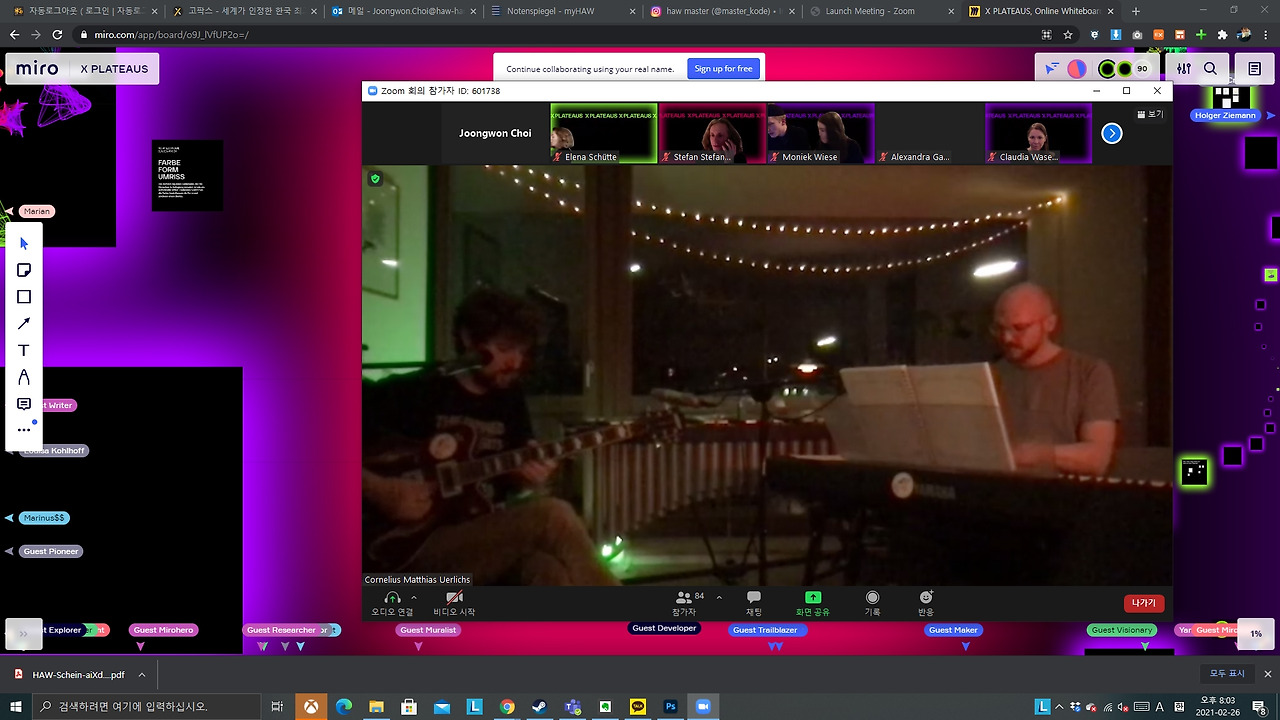The height and width of the screenshot is (720, 1280).
Task: Switch to Joongwon.Choi mail tab
Action: point(404,11)
